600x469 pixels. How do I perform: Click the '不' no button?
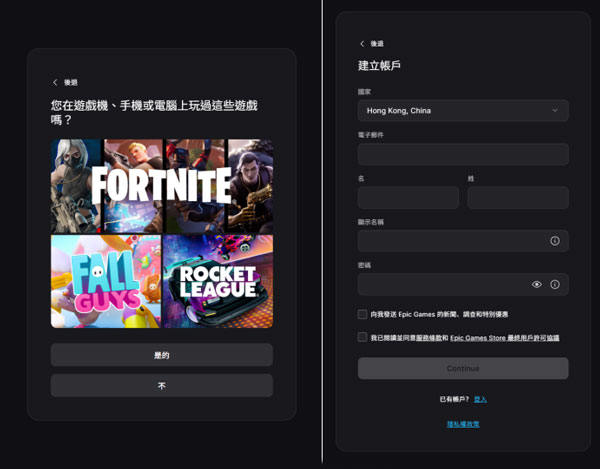[162, 386]
